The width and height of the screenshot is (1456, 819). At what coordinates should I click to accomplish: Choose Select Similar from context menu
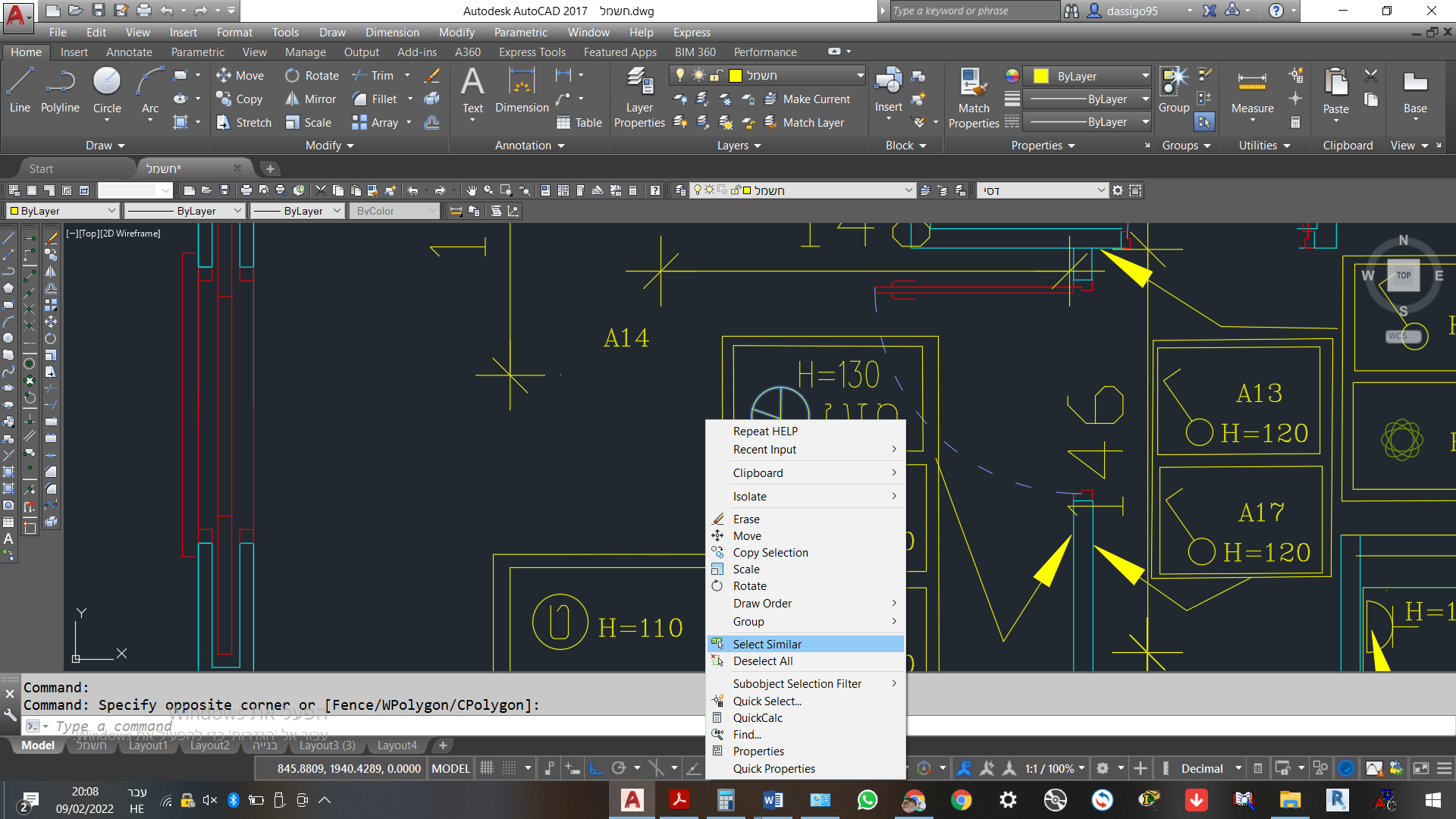pos(767,644)
